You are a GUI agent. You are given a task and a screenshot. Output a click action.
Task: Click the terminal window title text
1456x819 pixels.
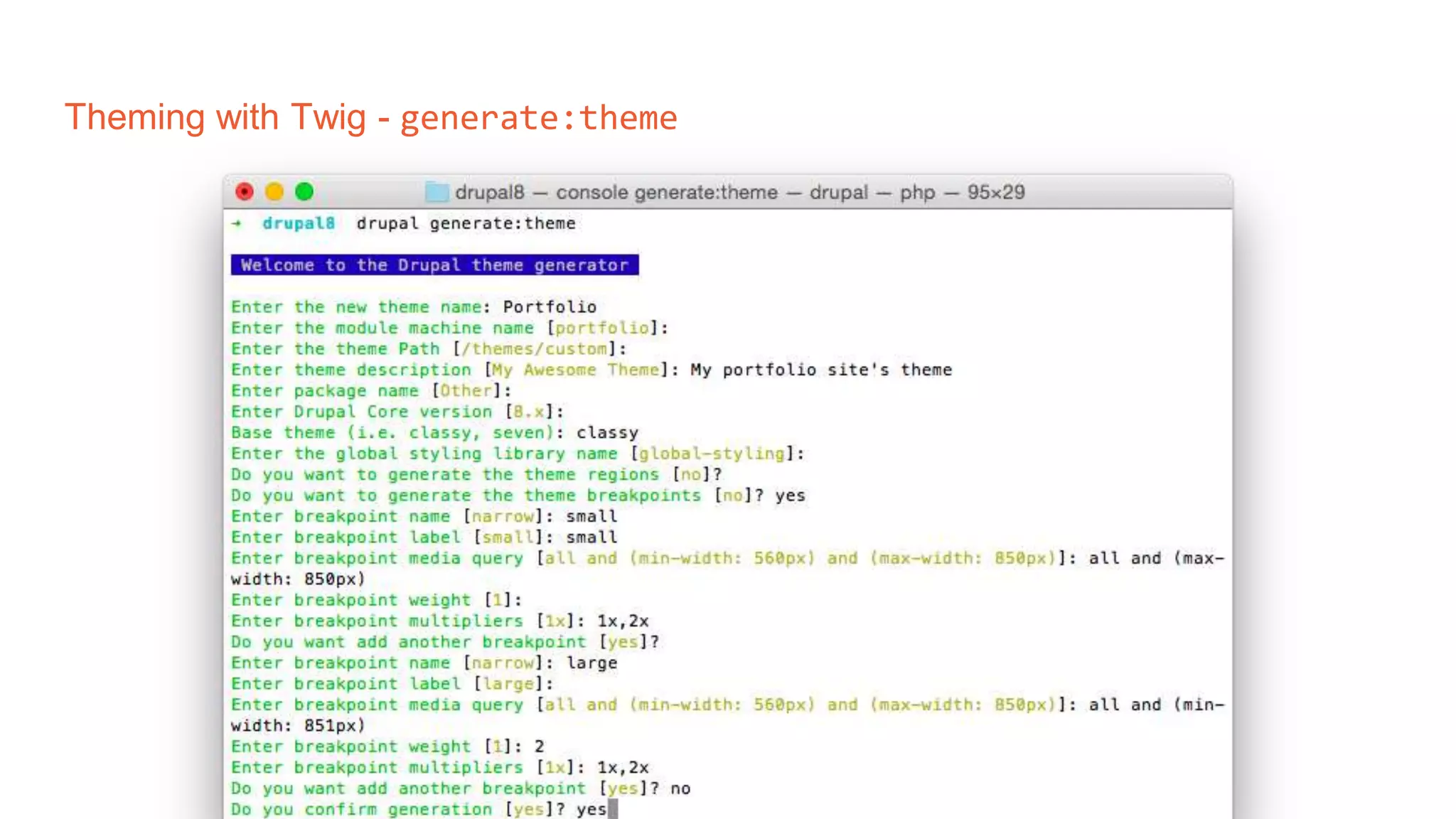[x=740, y=192]
